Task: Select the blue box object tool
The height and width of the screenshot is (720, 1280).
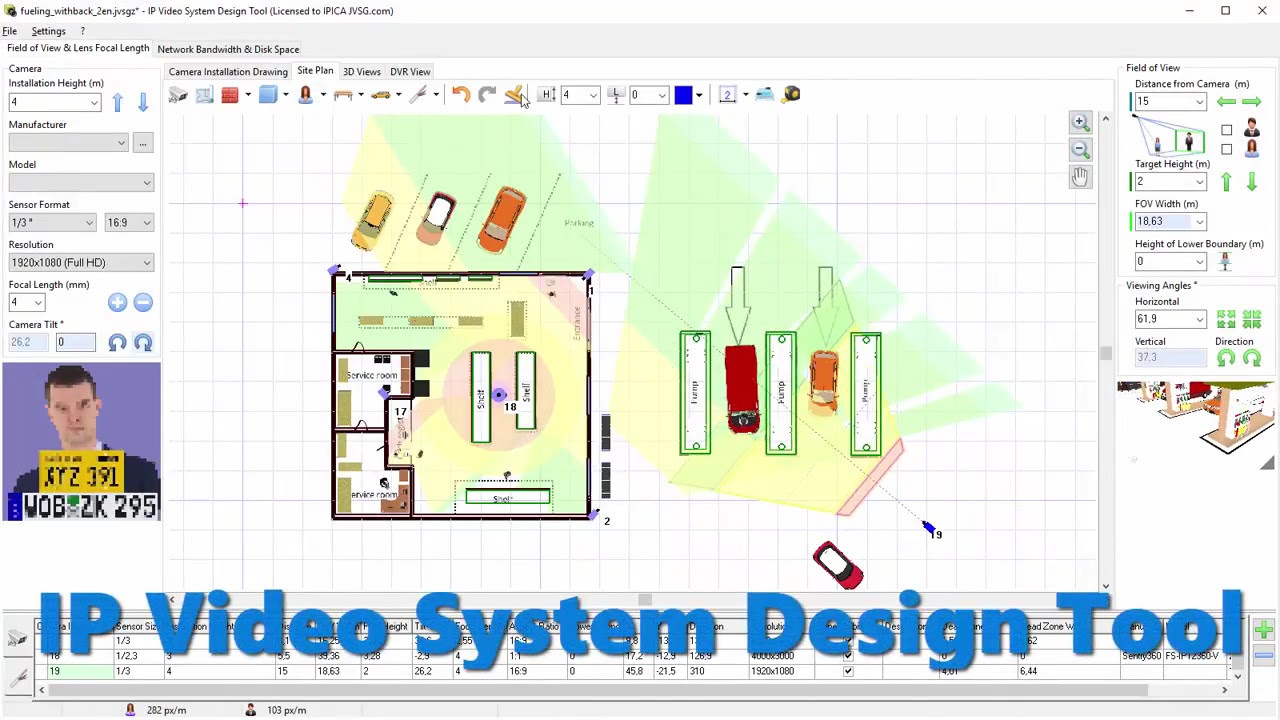Action: pos(268,95)
